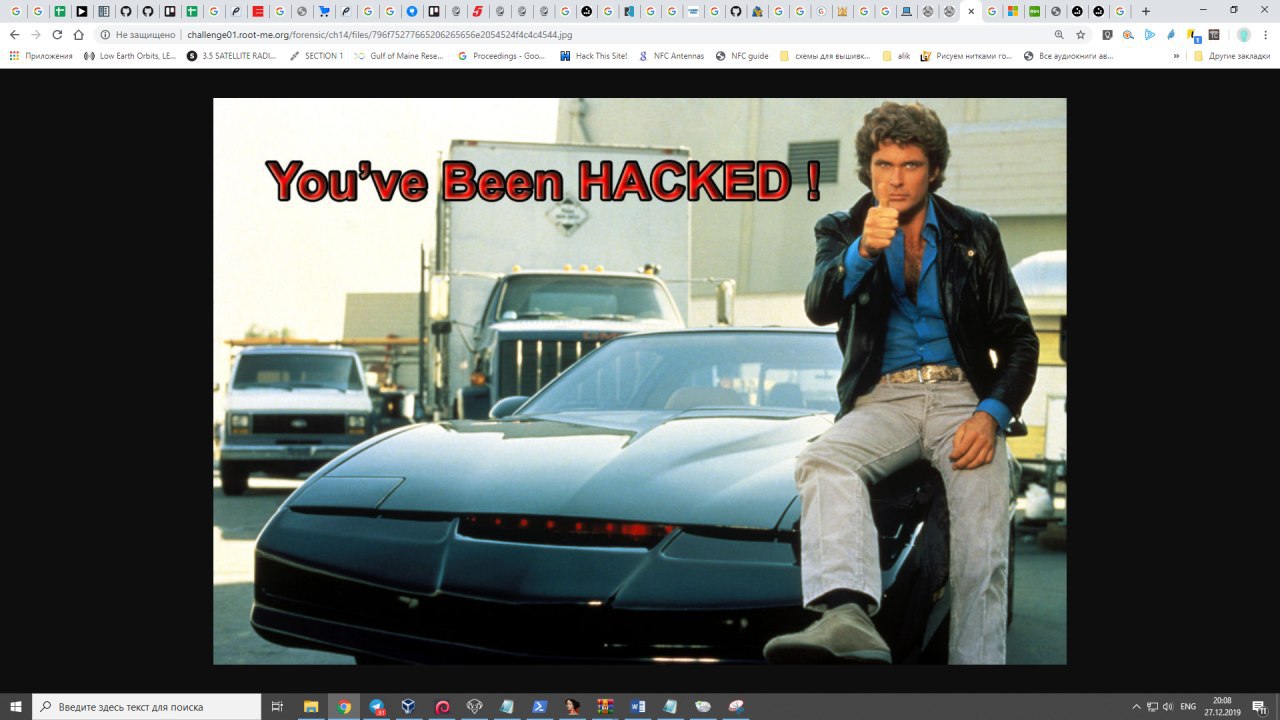
Task: Open Task View on the taskbar
Action: 277,706
